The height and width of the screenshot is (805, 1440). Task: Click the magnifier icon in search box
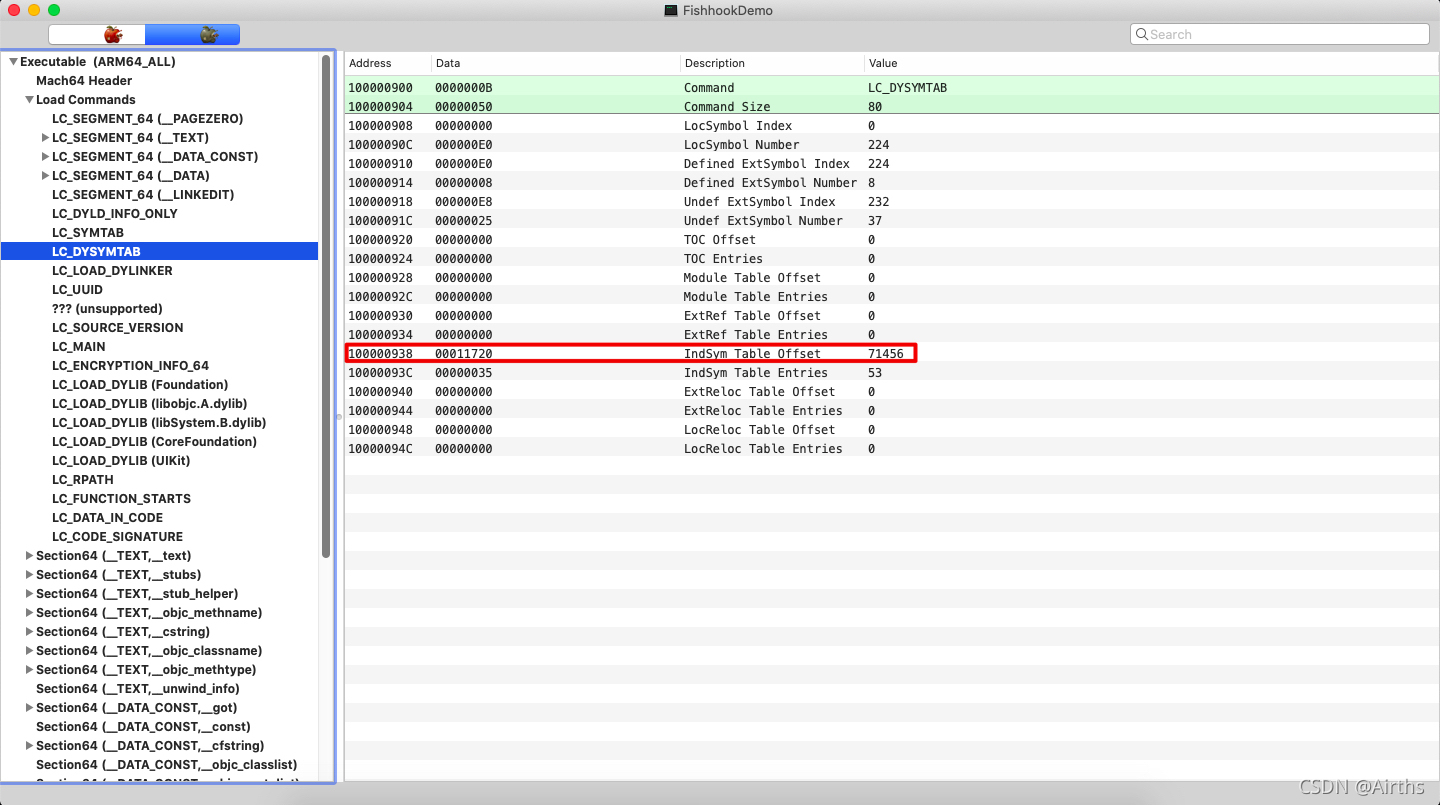click(x=1141, y=34)
